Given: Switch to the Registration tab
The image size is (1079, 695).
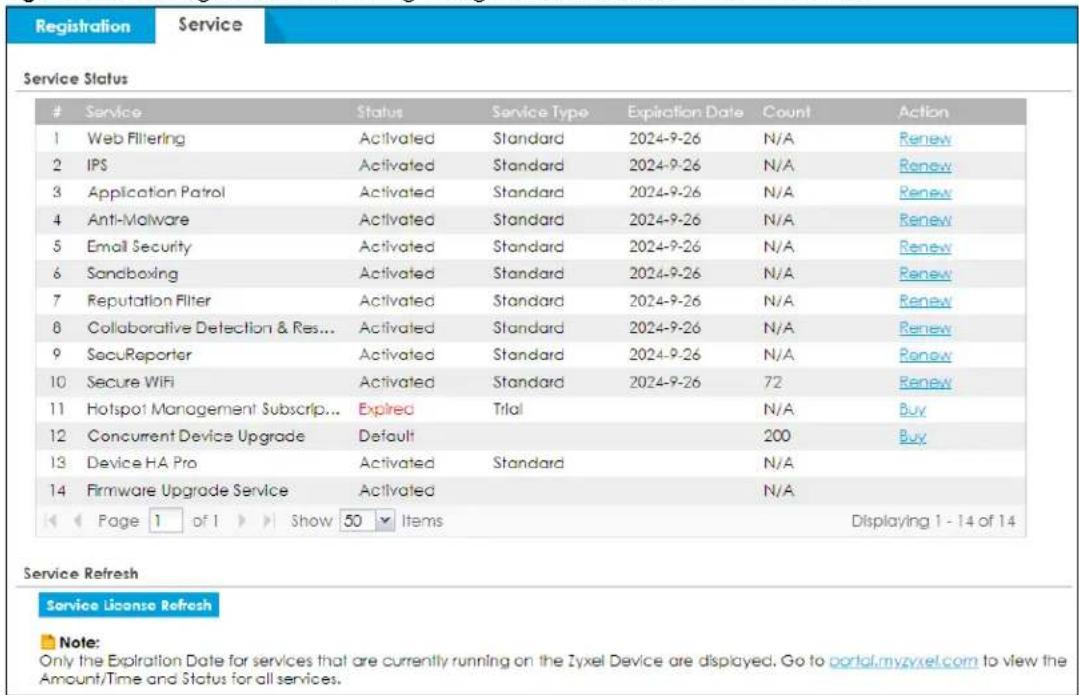Looking at the screenshot, I should (83, 26).
